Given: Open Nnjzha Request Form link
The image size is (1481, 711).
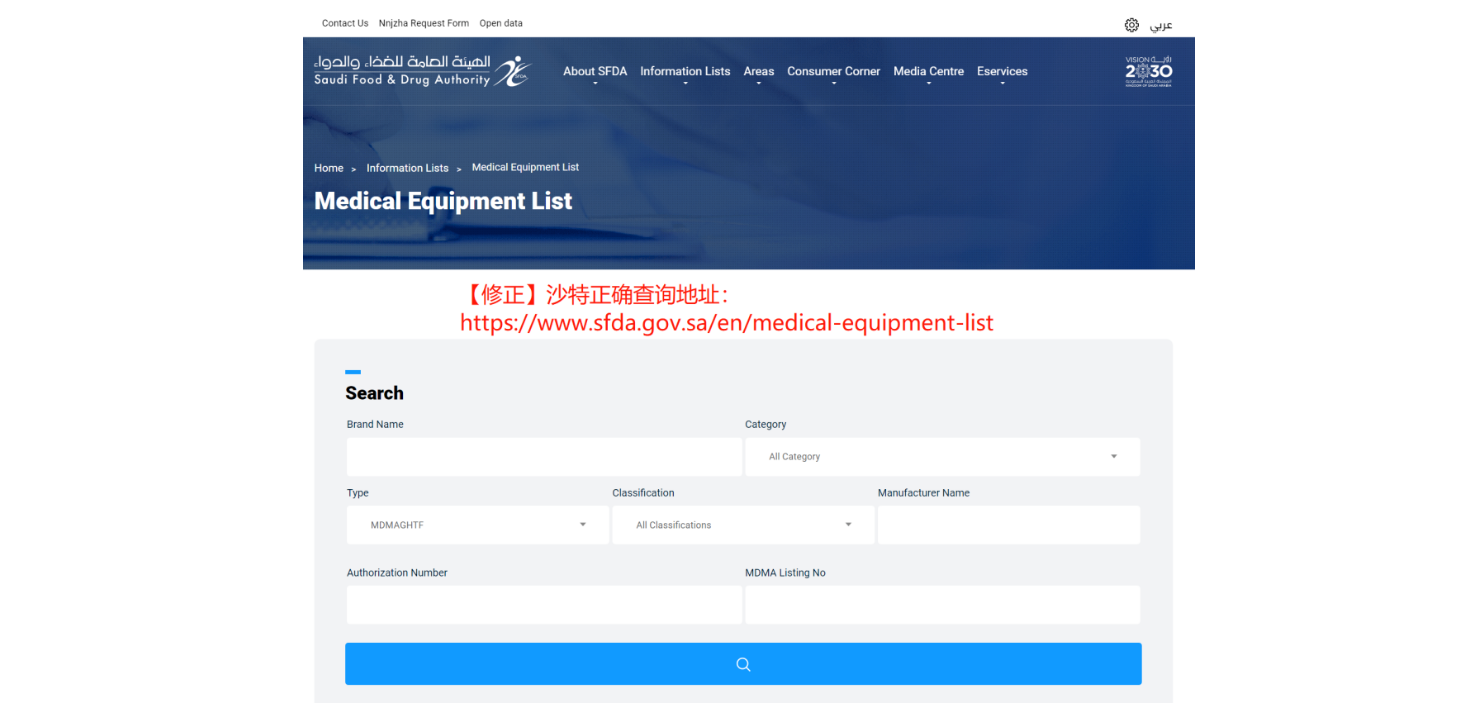Looking at the screenshot, I should tap(423, 23).
